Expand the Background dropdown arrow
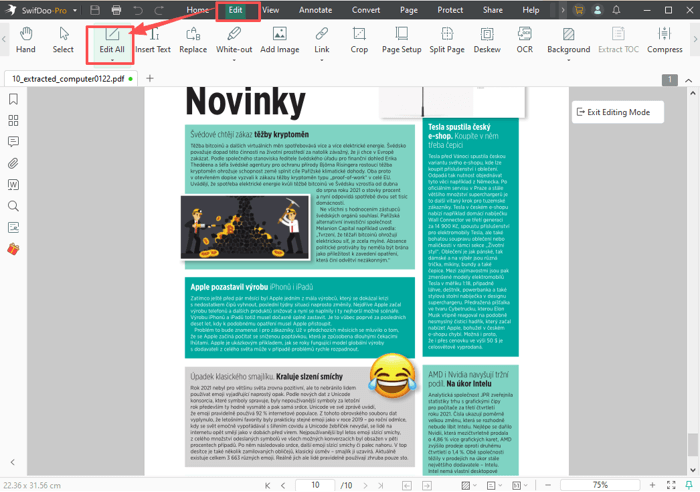 [569, 60]
